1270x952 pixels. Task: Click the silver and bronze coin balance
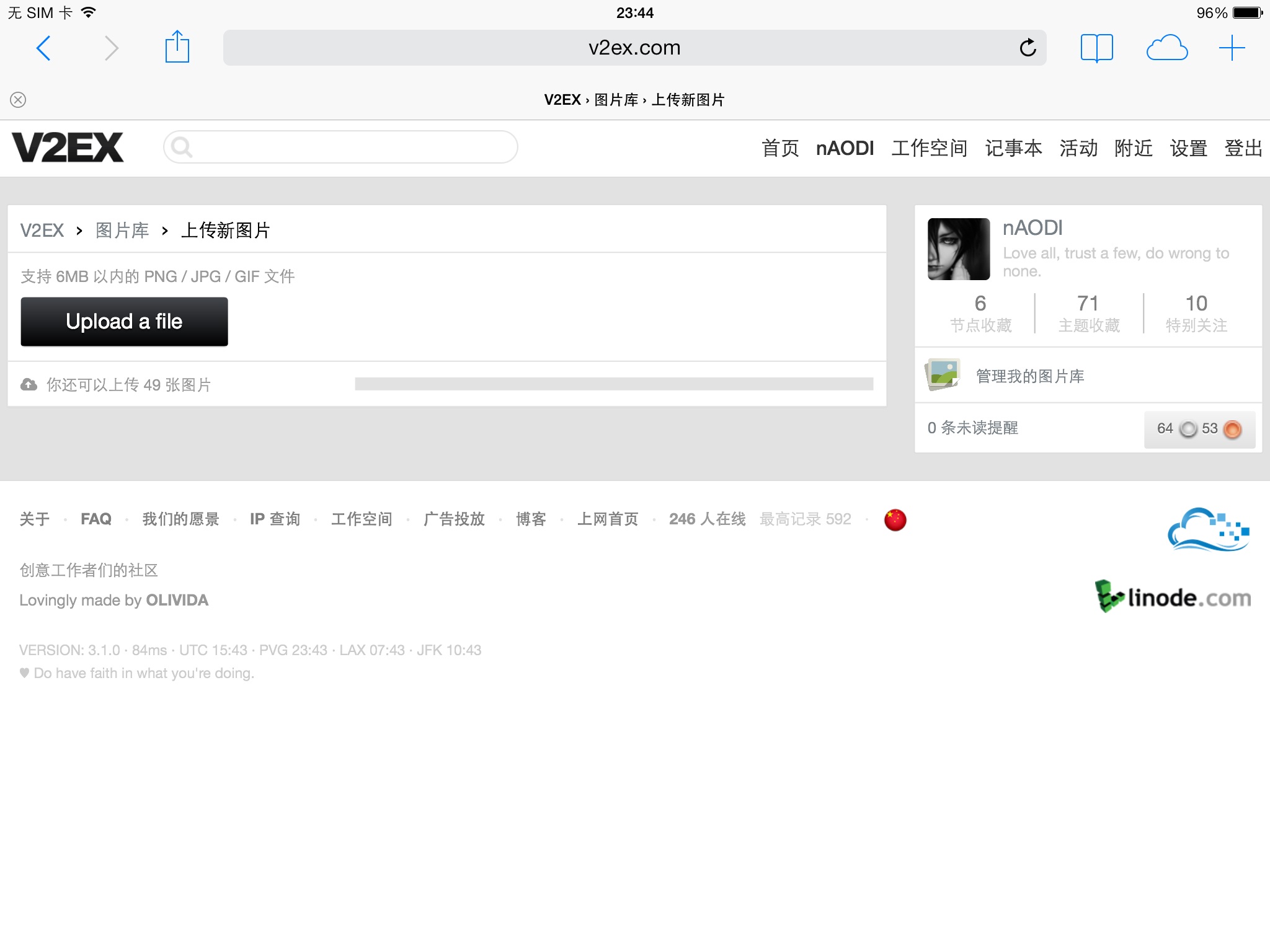coord(1199,429)
